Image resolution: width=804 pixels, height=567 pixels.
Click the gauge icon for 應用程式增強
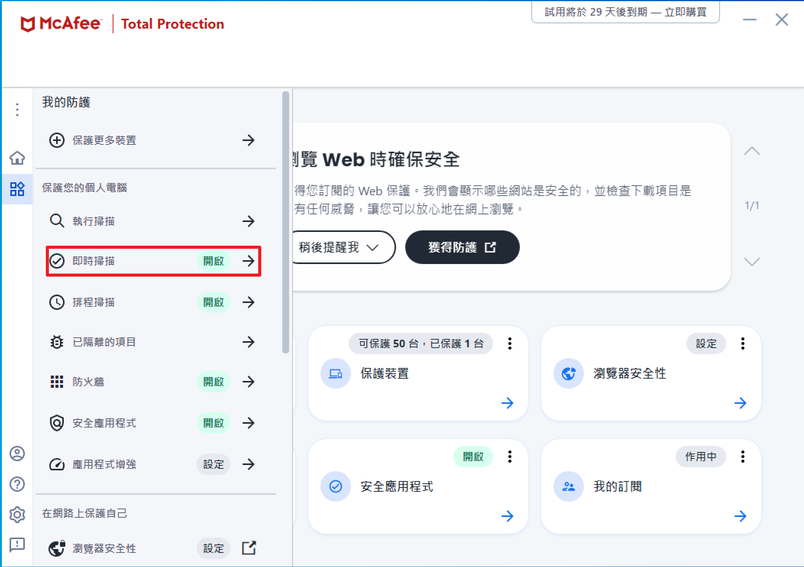(56, 464)
